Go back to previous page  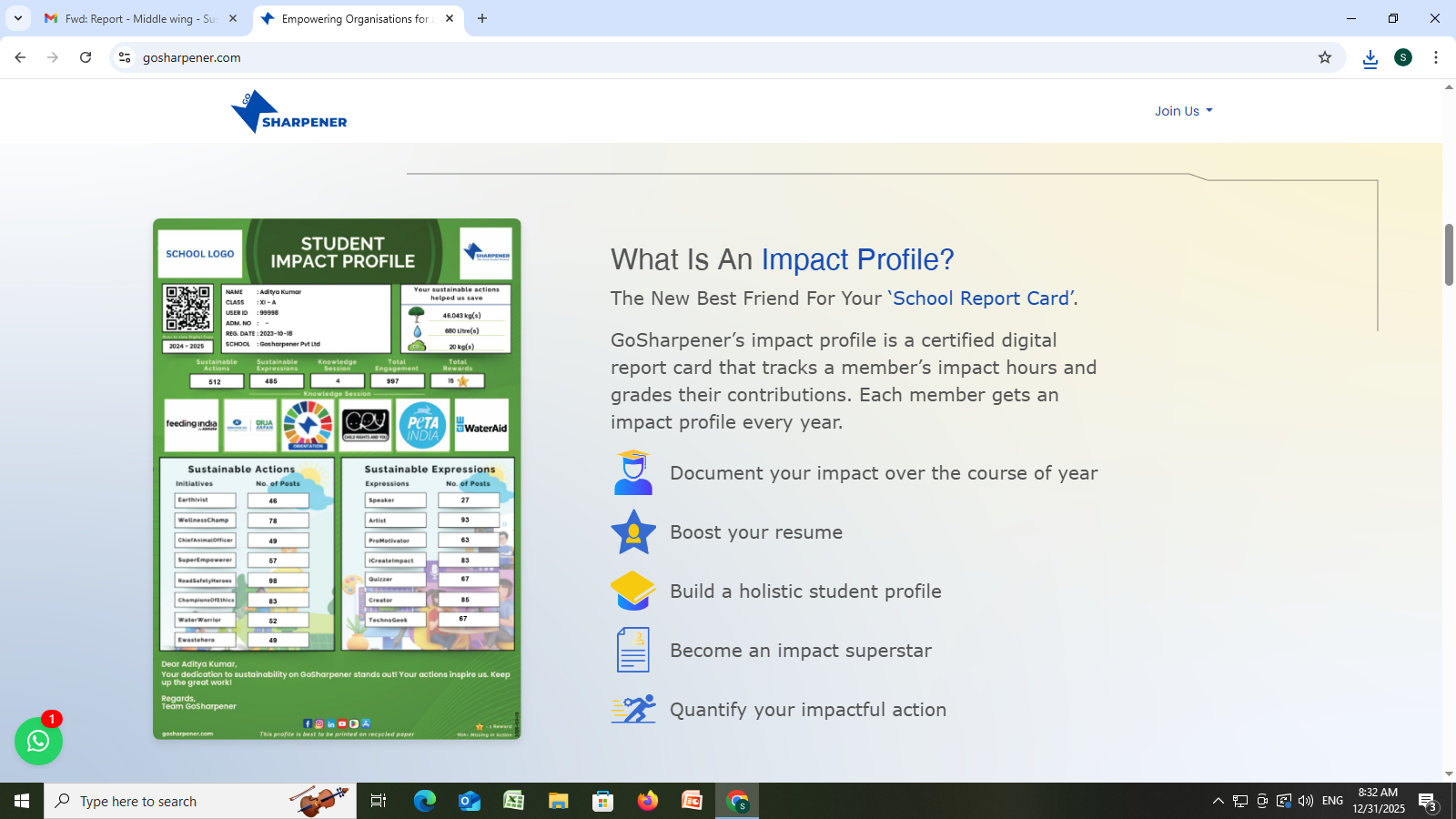pos(20,57)
